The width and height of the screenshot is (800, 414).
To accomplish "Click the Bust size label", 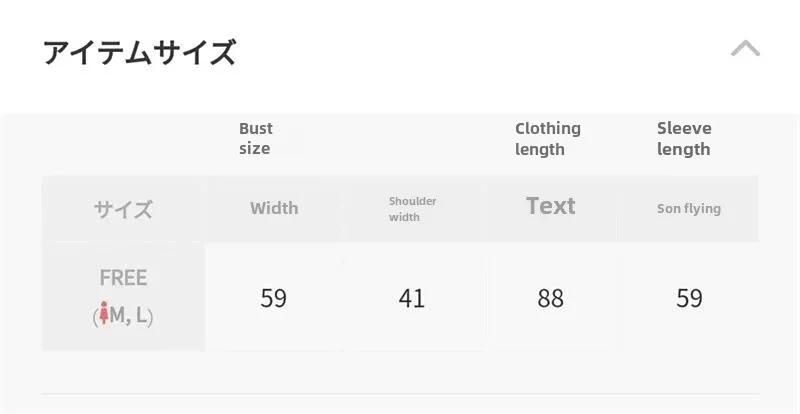I will (256, 138).
